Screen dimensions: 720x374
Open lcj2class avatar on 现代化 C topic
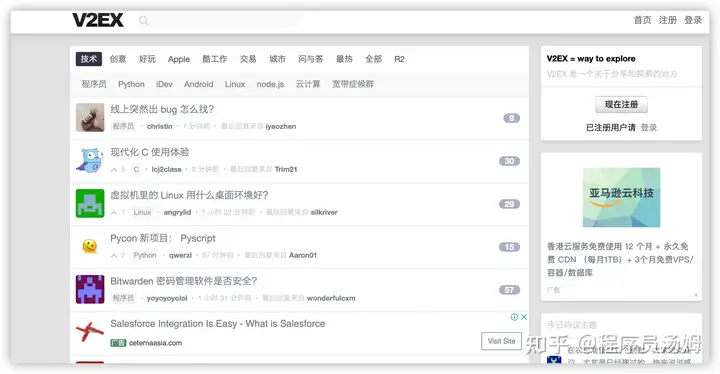90,160
